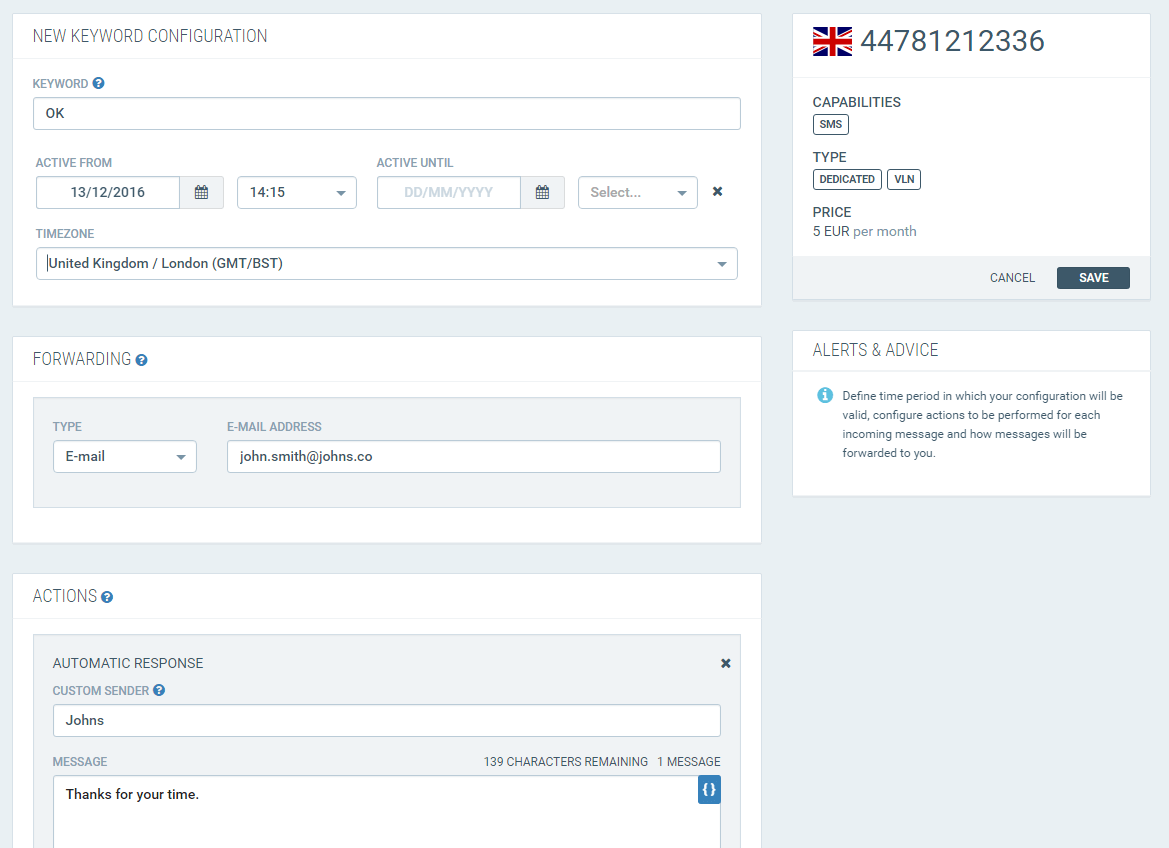The image size is (1169, 848).
Task: Click the Forwarding help icon
Action: pos(142,360)
